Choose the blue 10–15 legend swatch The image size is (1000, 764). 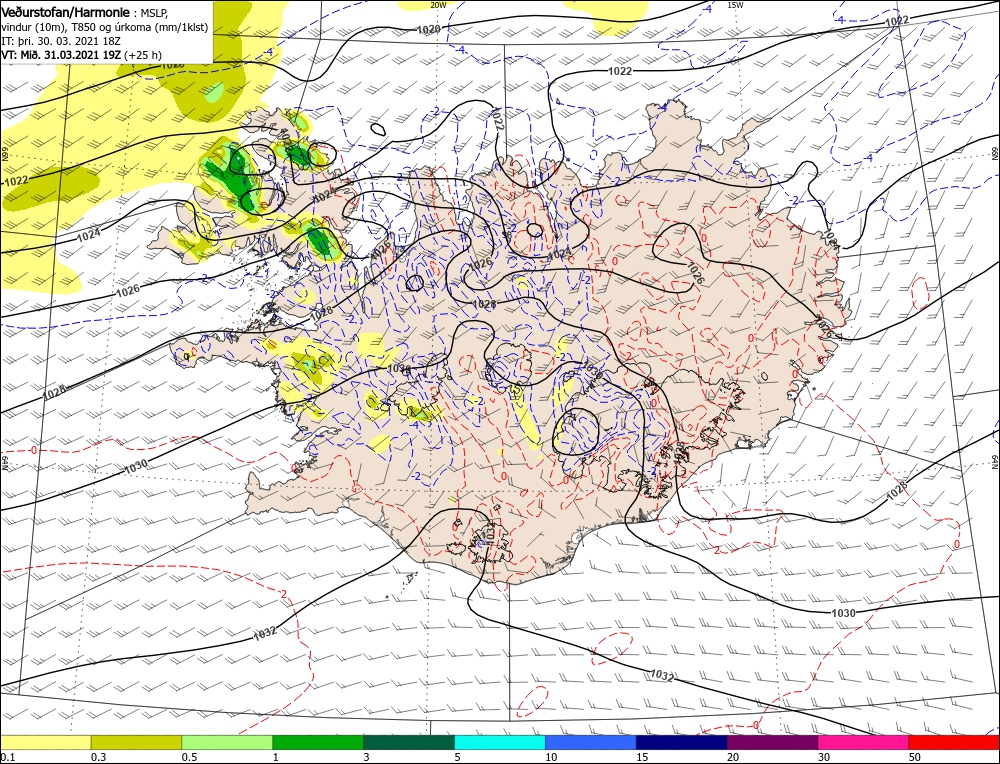pos(591,742)
